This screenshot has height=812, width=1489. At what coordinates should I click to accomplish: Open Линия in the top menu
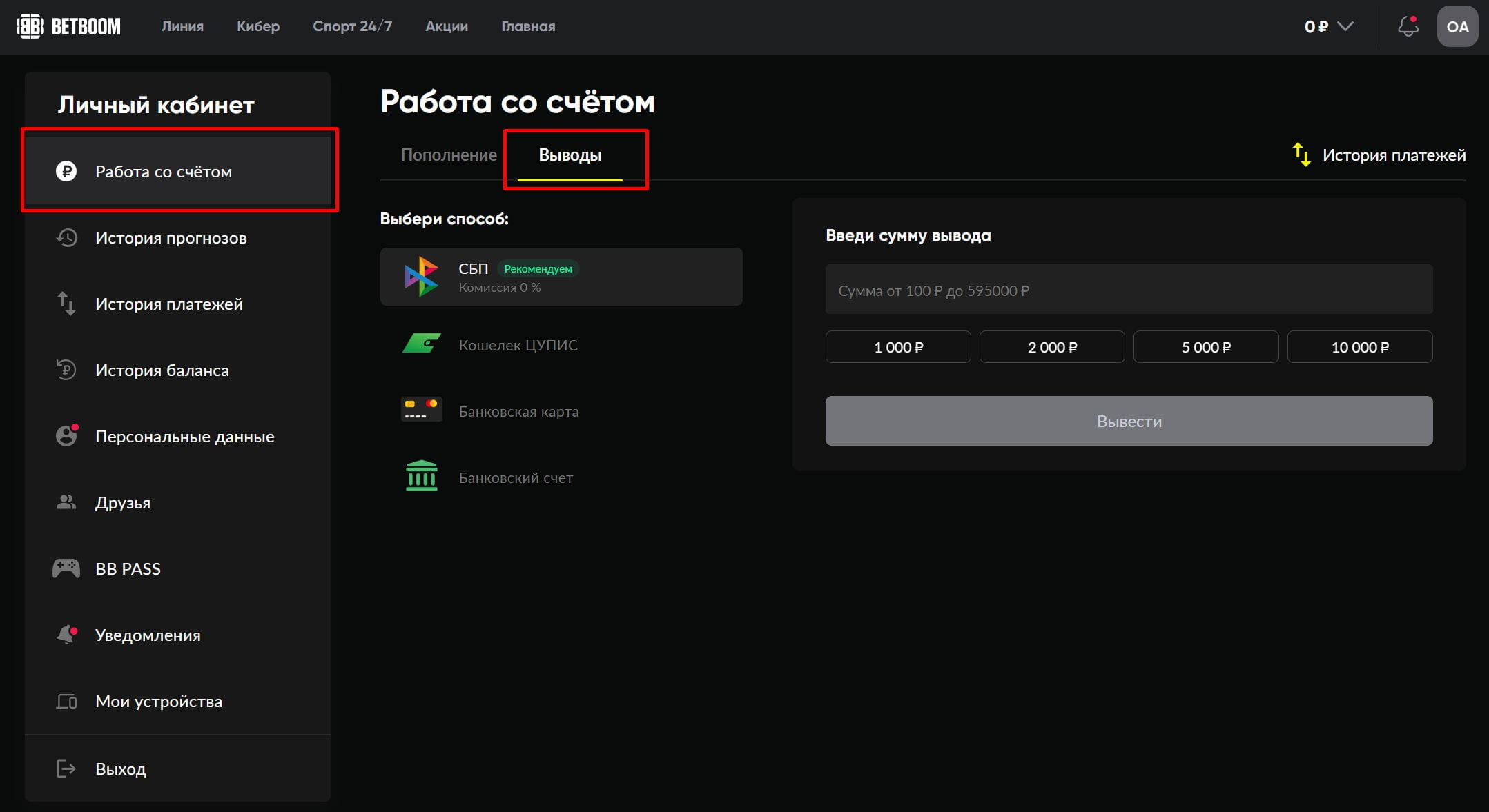182,26
